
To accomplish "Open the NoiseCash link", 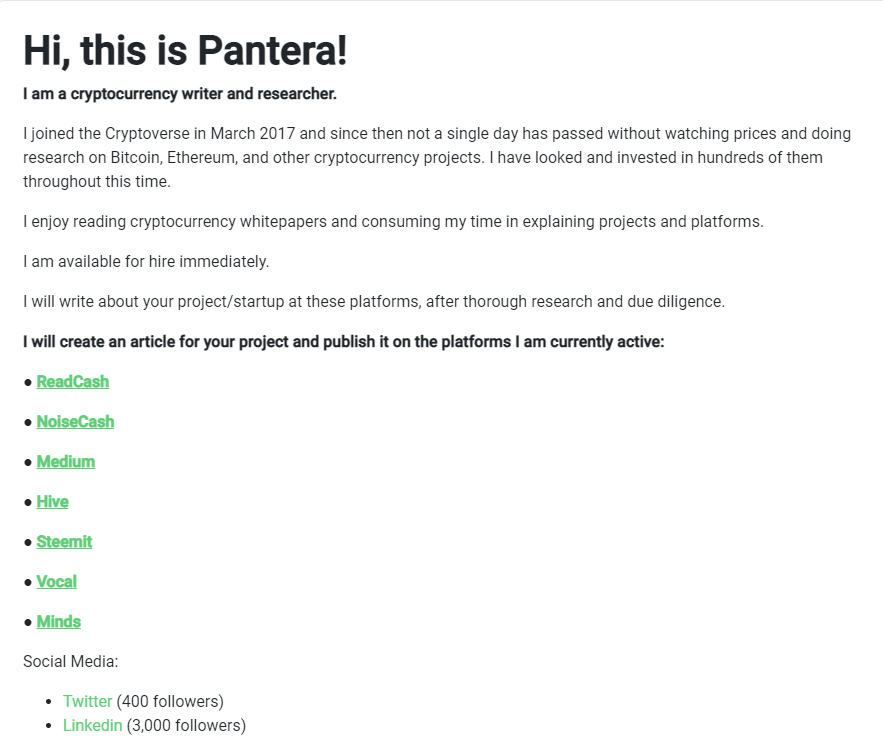I will tap(75, 422).
